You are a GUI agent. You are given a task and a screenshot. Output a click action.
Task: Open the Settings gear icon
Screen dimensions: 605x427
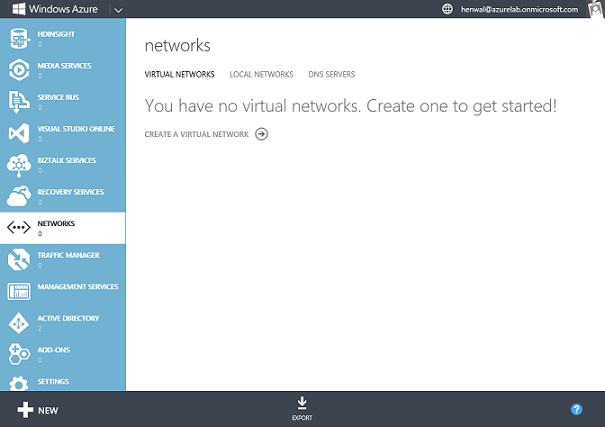(x=19, y=383)
